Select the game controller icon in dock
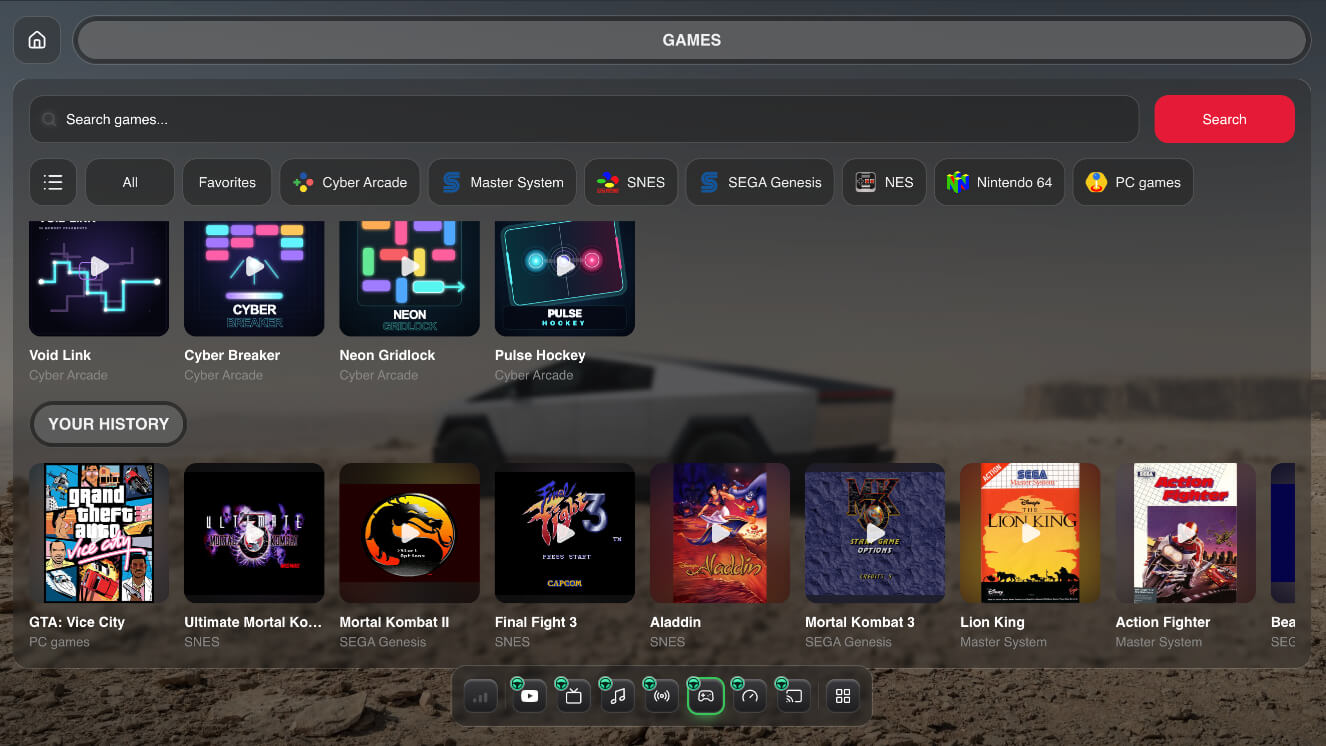This screenshot has width=1326, height=746. tap(706, 696)
